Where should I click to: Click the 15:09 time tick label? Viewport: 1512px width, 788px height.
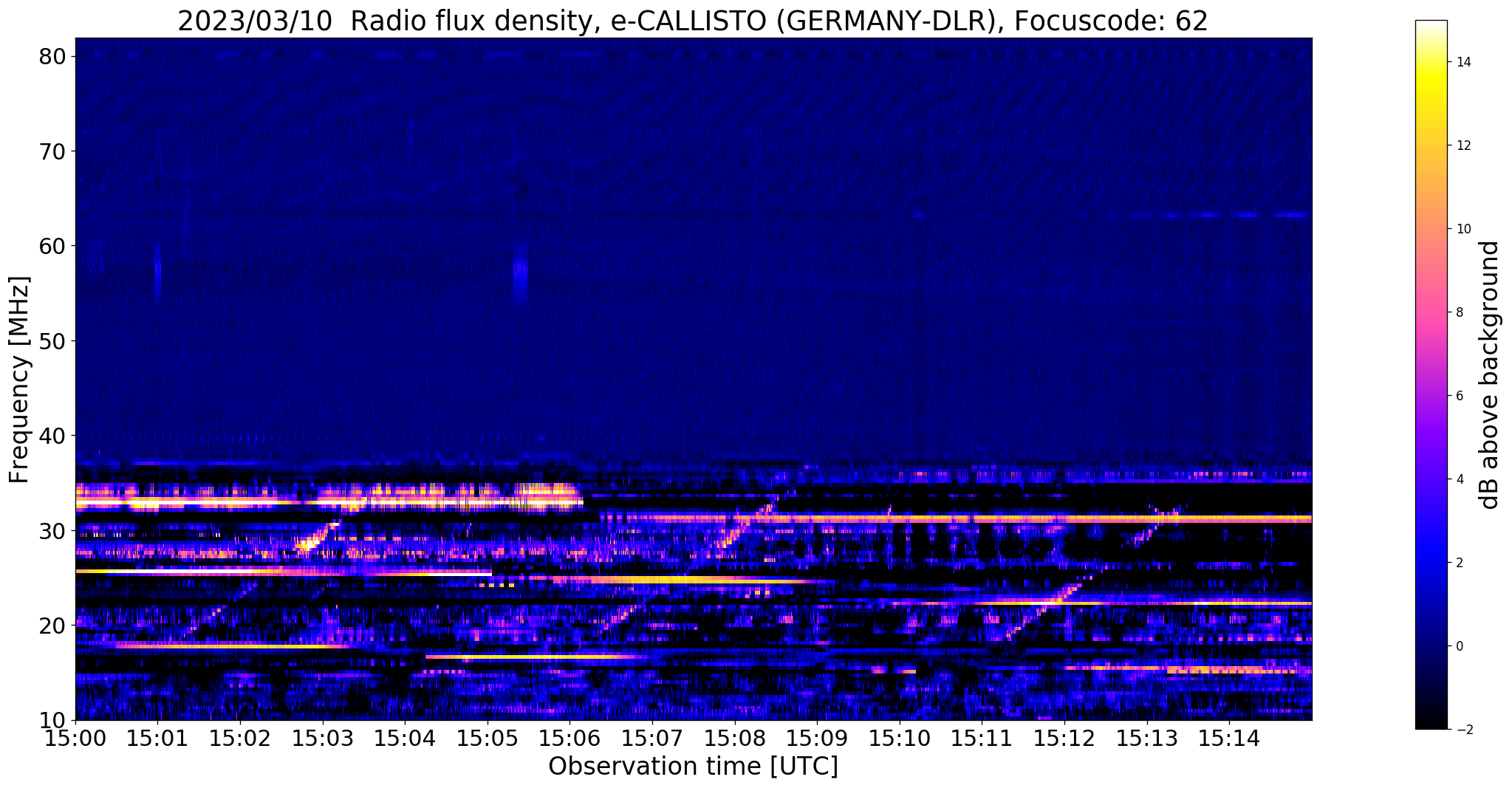tap(817, 738)
